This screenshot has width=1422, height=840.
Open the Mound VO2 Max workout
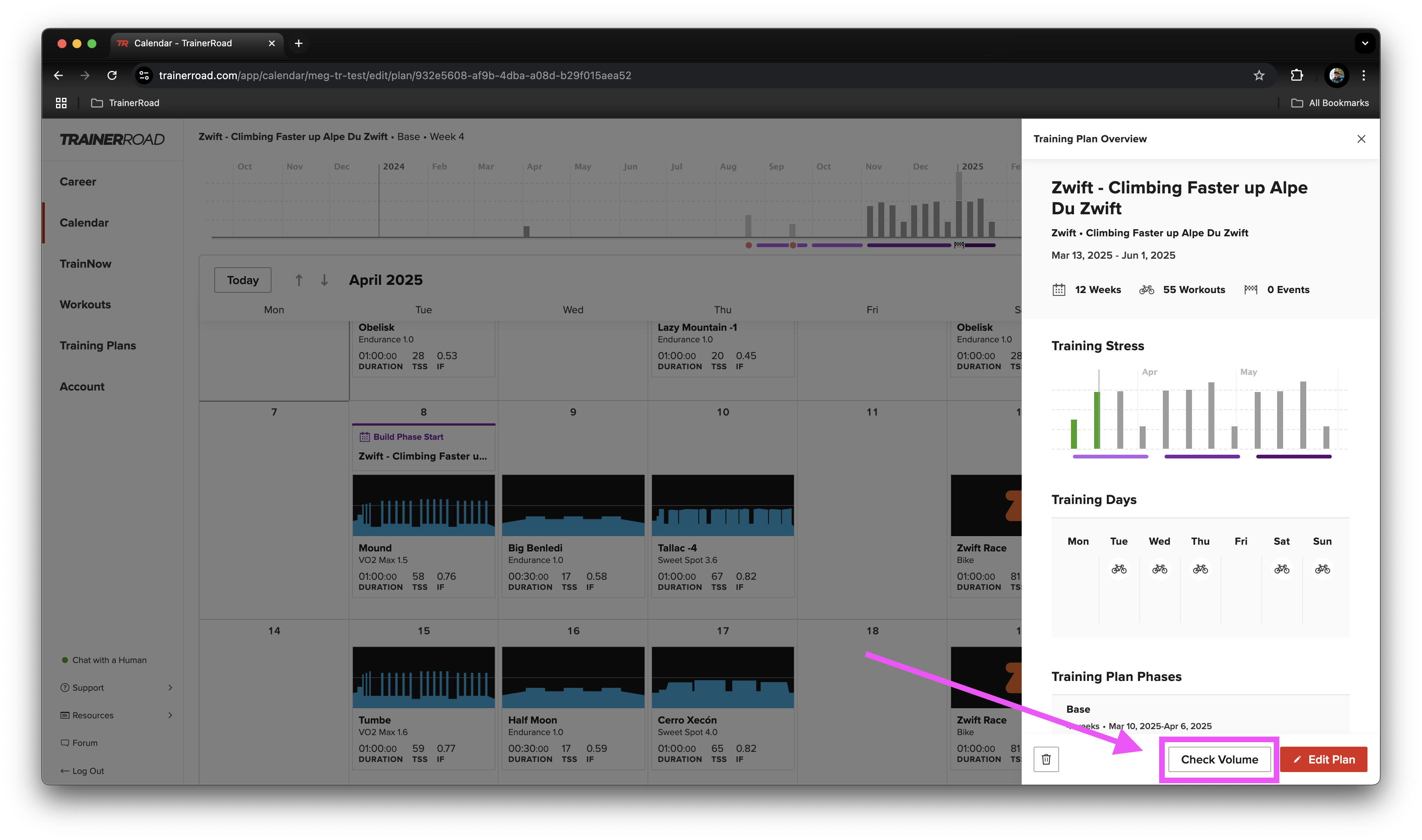pos(423,535)
